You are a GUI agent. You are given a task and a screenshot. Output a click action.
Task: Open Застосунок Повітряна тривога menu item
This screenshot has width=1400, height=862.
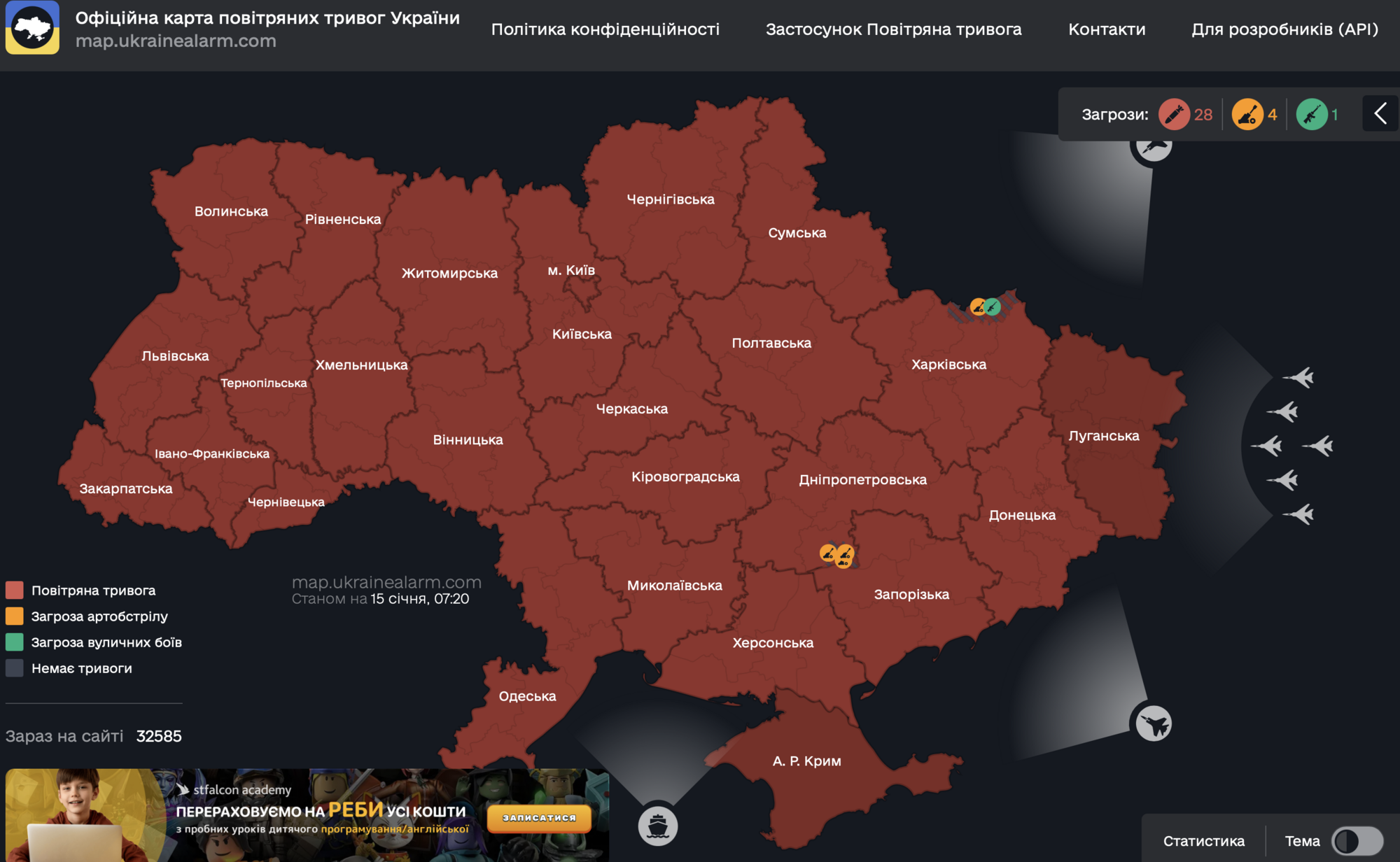coord(893,29)
